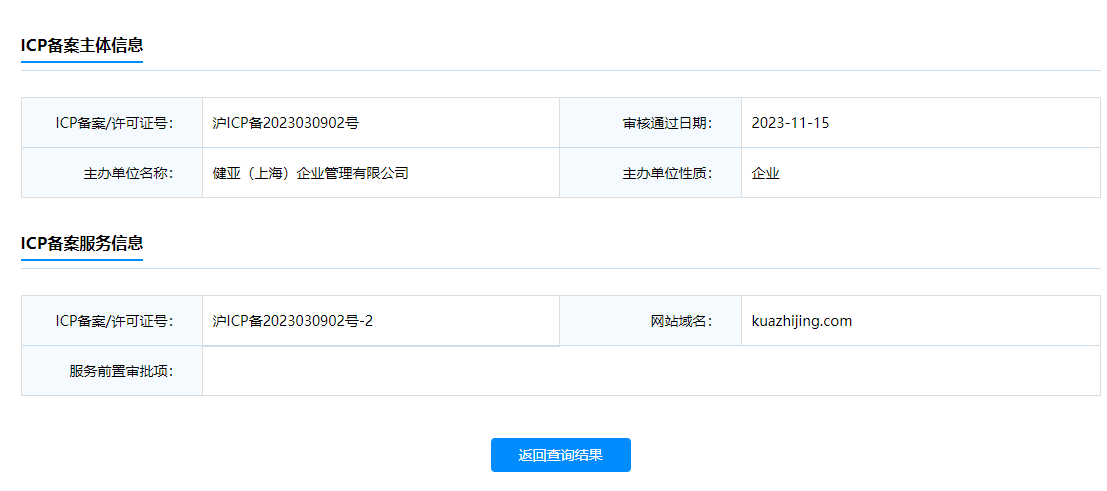Click the domain kuazhijing.com
The height and width of the screenshot is (491, 1107).
click(801, 321)
